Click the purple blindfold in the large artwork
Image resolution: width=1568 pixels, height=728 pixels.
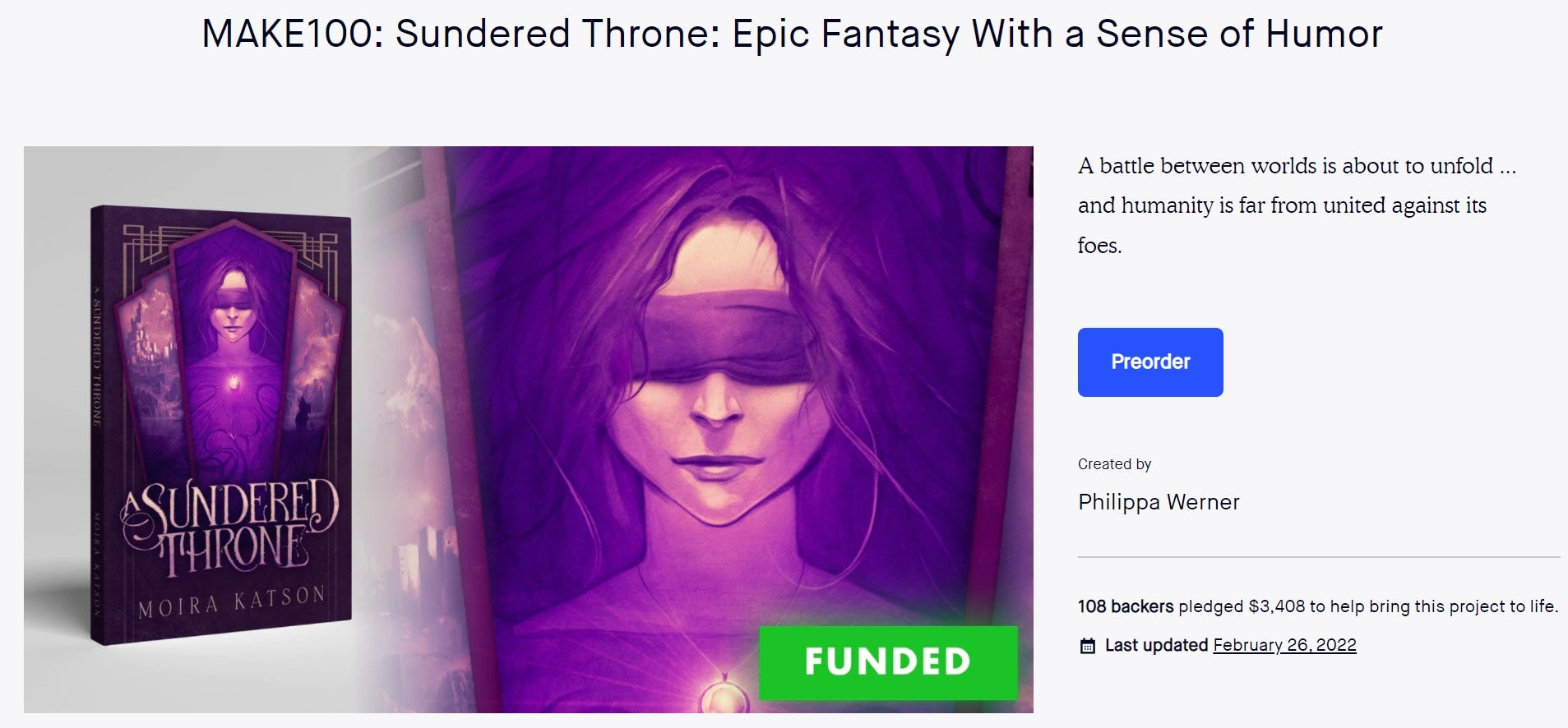click(724, 343)
